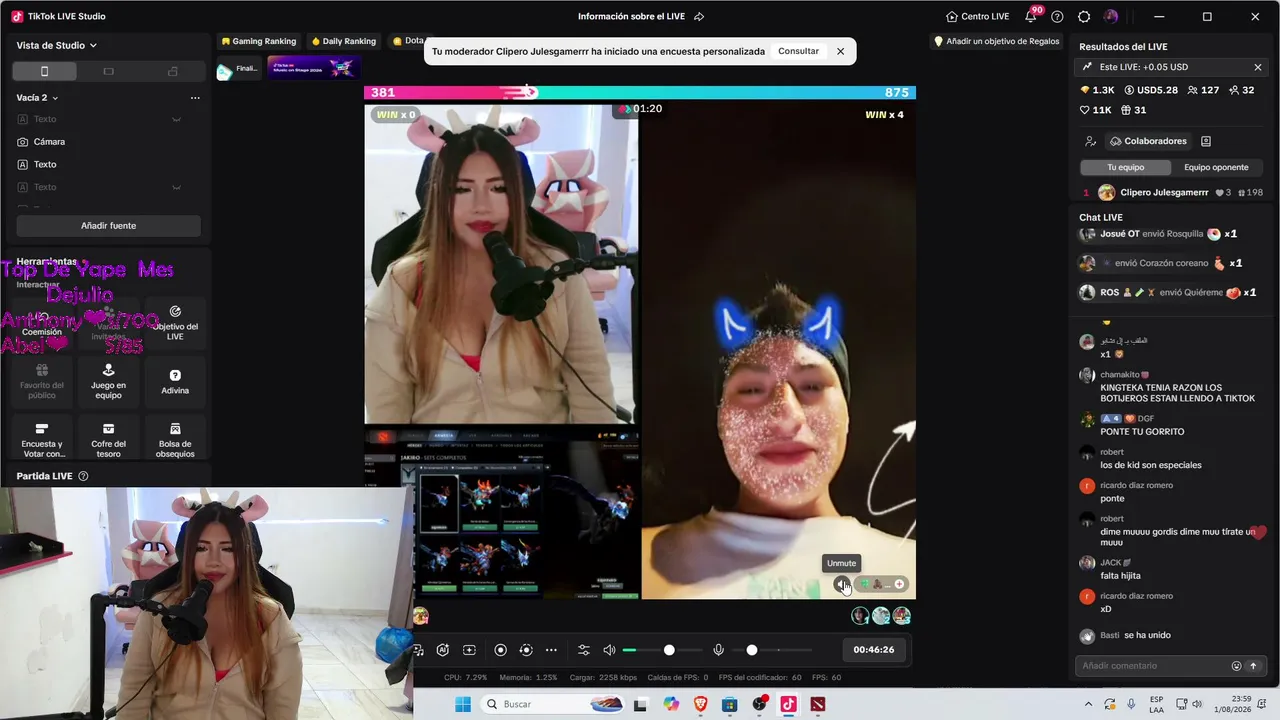Show the hidden Texto source above Cámara

point(176,119)
